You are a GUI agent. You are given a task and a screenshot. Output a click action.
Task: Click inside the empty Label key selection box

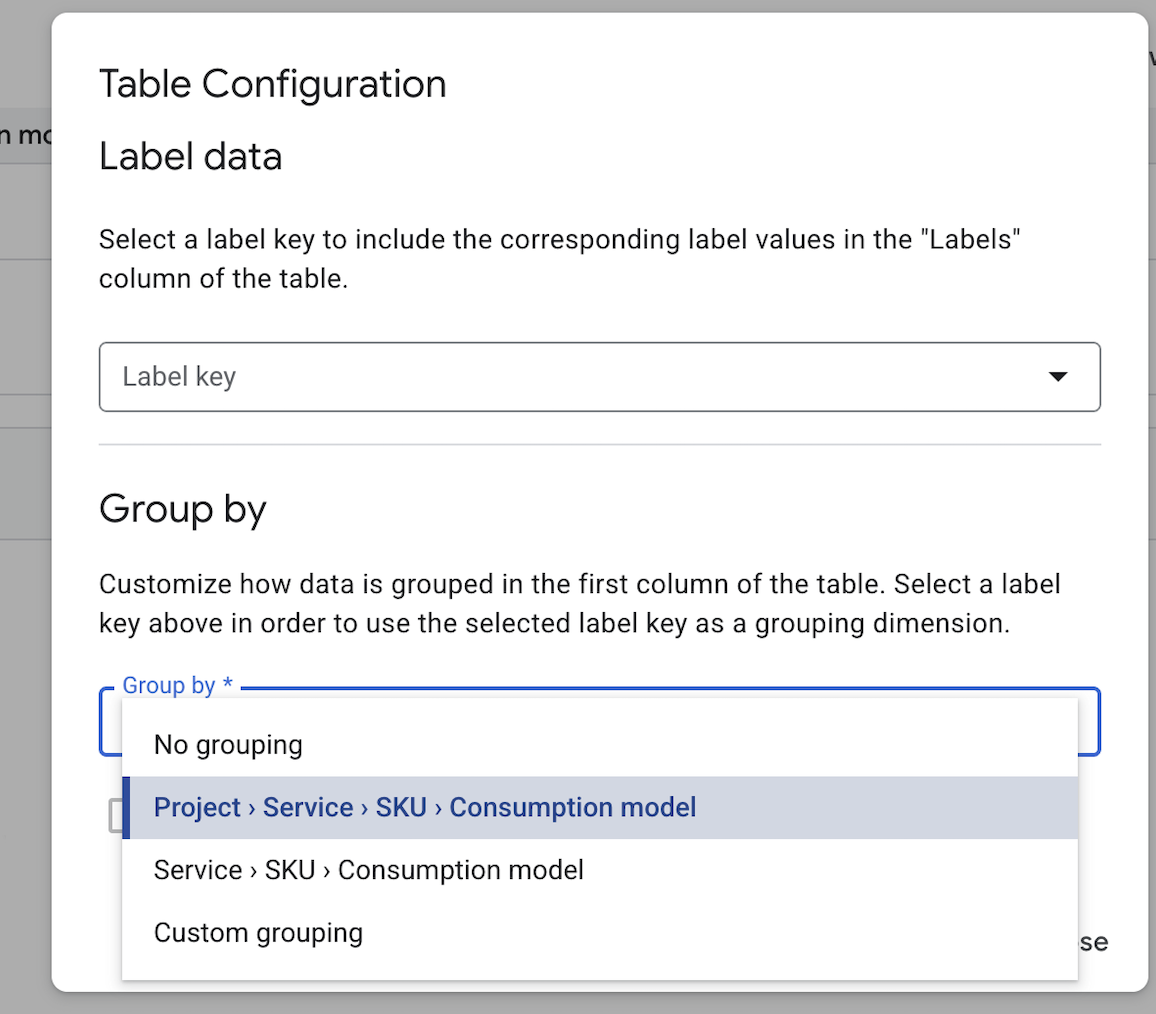point(500,377)
